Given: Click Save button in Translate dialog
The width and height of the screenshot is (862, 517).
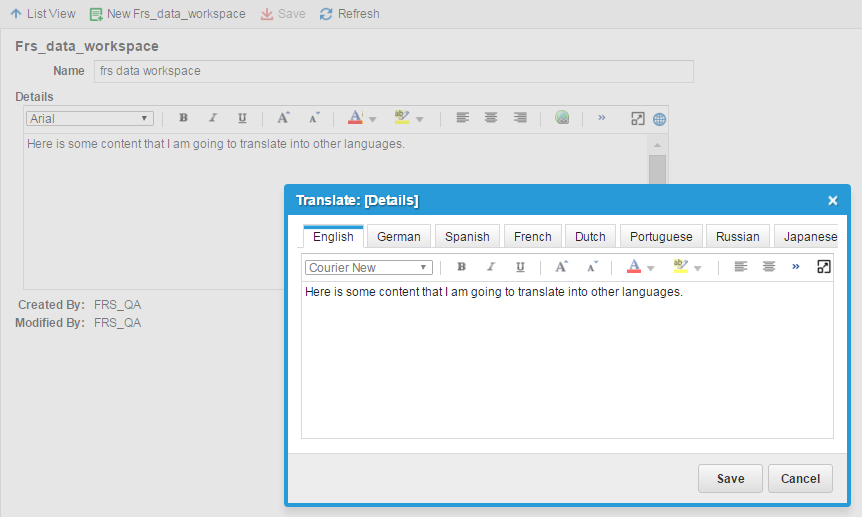Looking at the screenshot, I should click(x=730, y=479).
